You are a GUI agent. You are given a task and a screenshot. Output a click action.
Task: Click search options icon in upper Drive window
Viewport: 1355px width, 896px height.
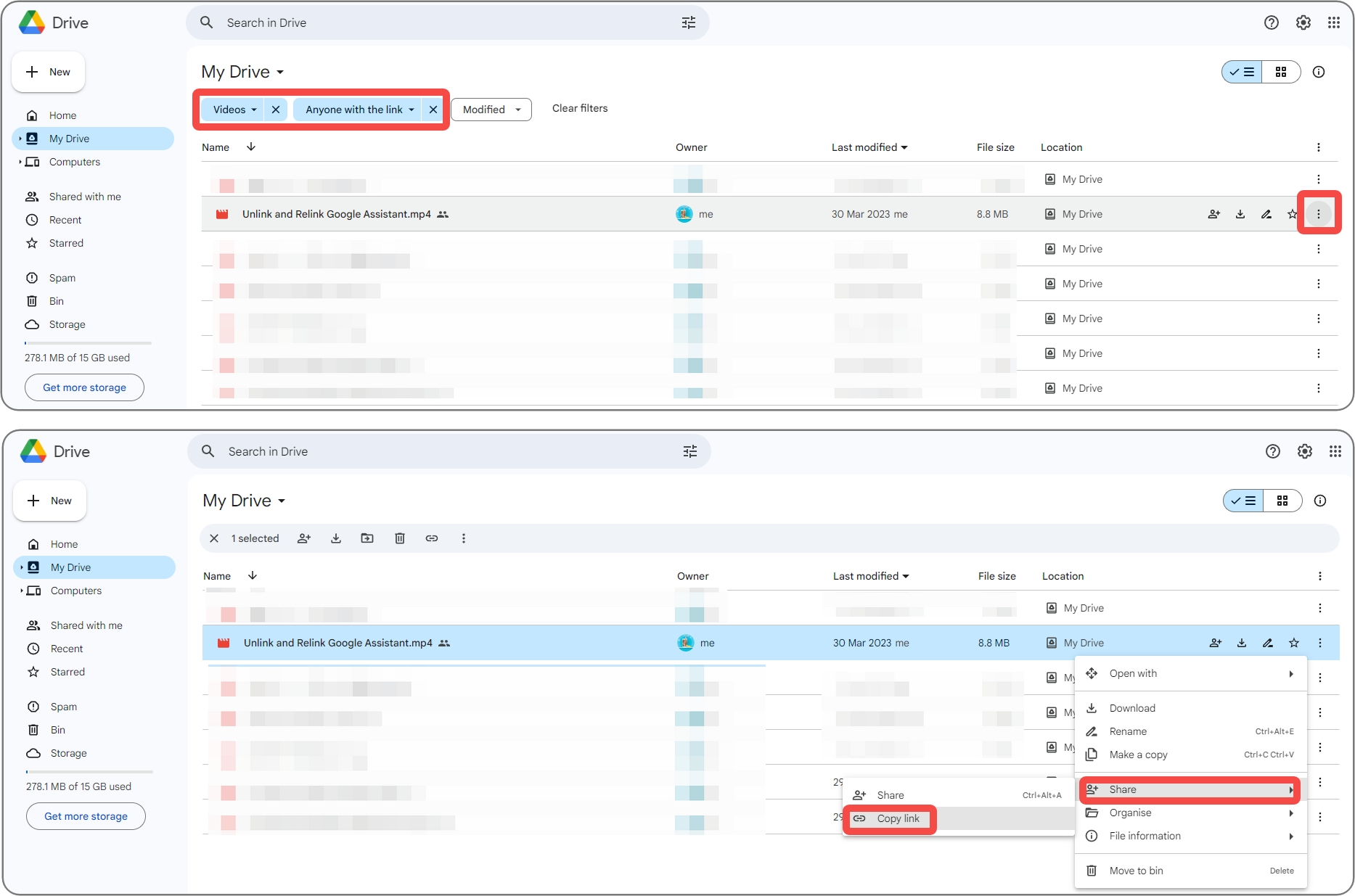click(x=689, y=22)
